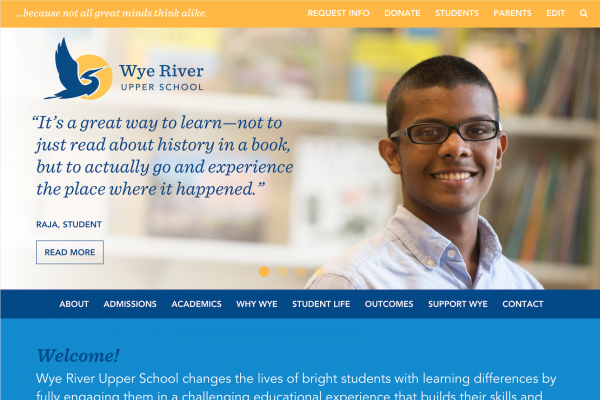Jump to the third carousel dot
This screenshot has height=400, width=600.
pos(301,271)
